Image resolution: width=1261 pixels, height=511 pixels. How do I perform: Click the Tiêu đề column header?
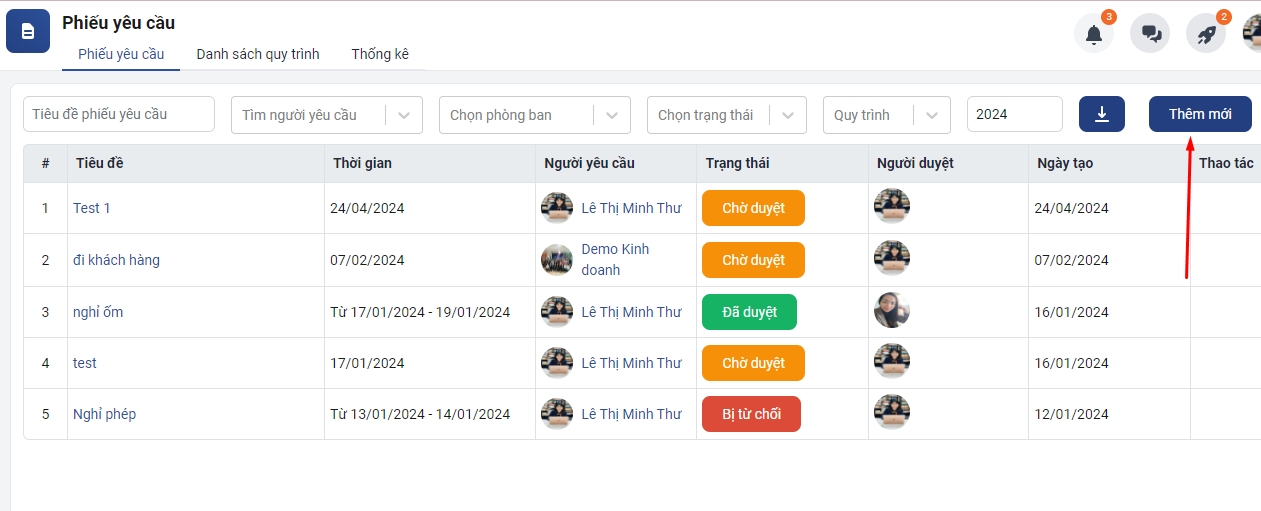(100, 163)
